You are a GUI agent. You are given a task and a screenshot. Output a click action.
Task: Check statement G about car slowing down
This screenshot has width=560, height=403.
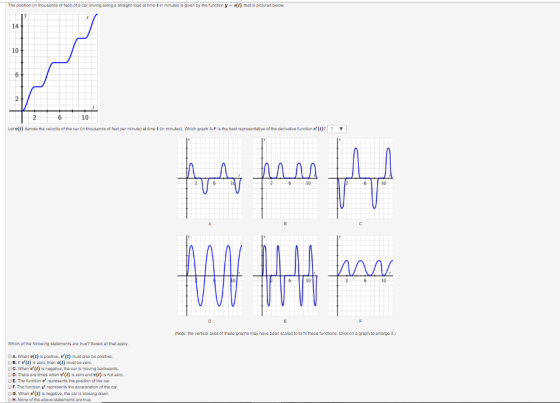click(x=10, y=393)
